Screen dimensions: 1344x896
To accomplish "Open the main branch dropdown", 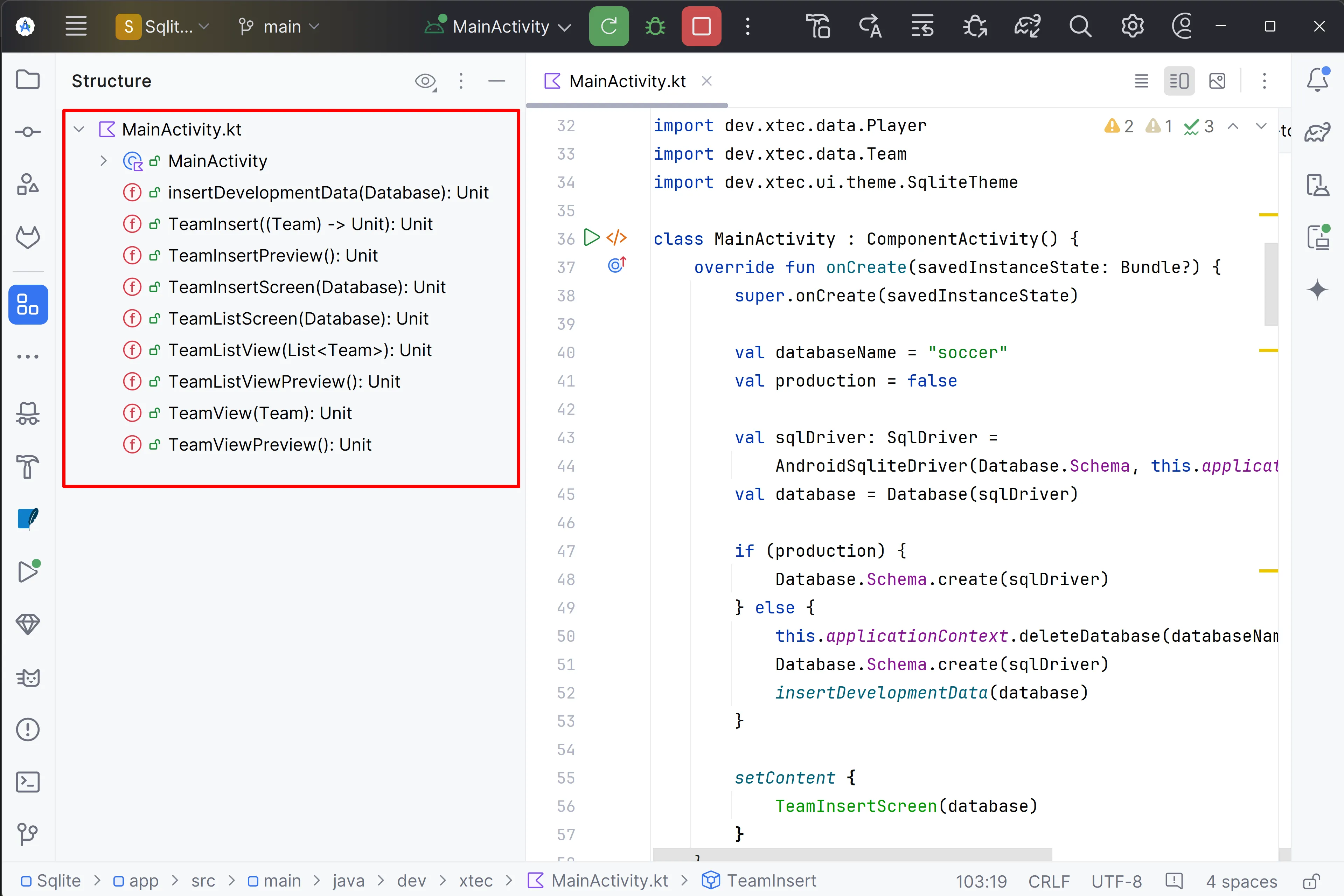I will tap(279, 26).
